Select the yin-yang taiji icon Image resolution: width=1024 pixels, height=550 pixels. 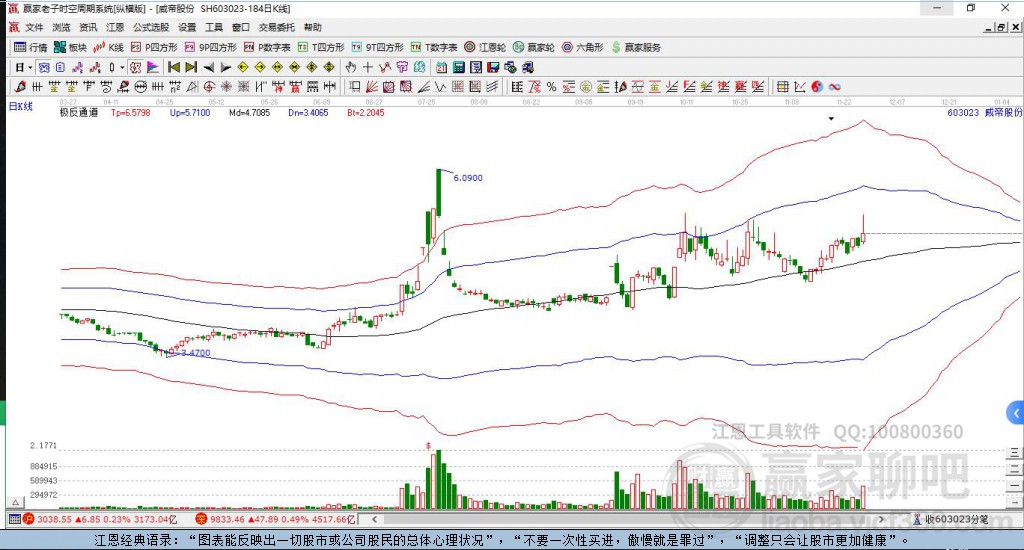[817, 86]
